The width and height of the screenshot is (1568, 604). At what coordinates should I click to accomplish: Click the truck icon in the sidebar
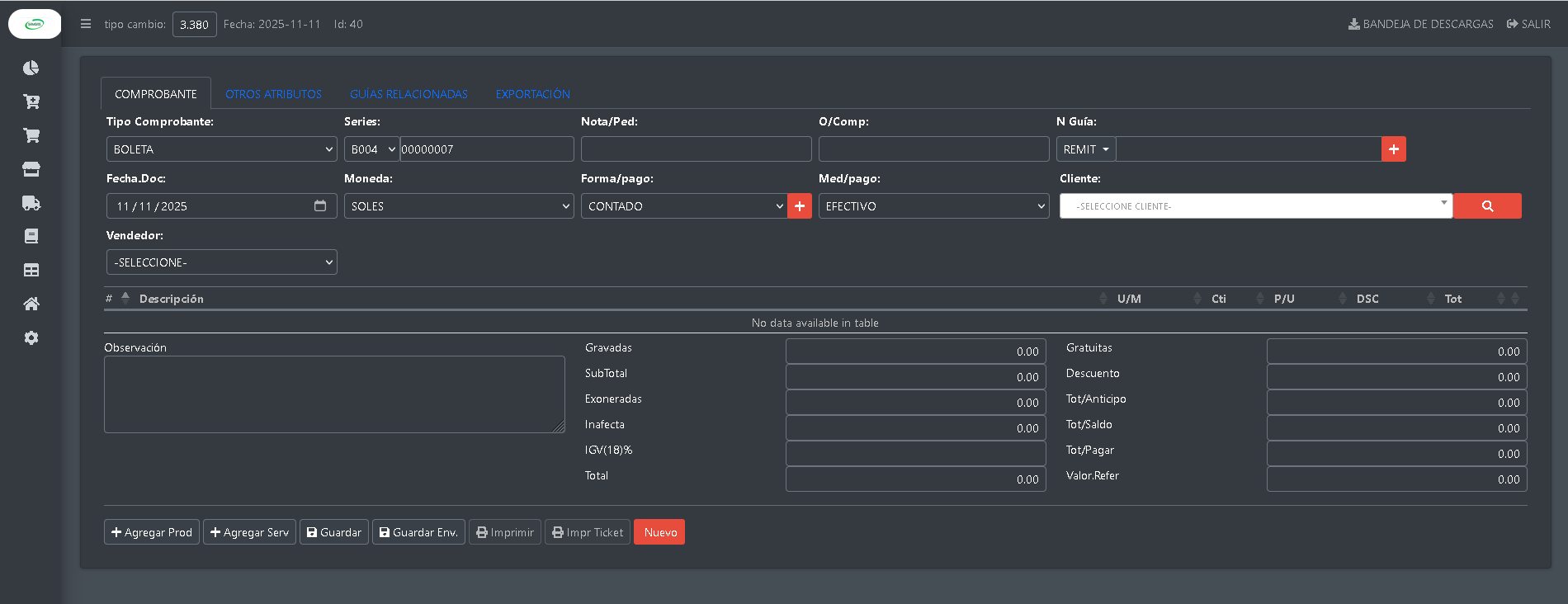pos(31,203)
